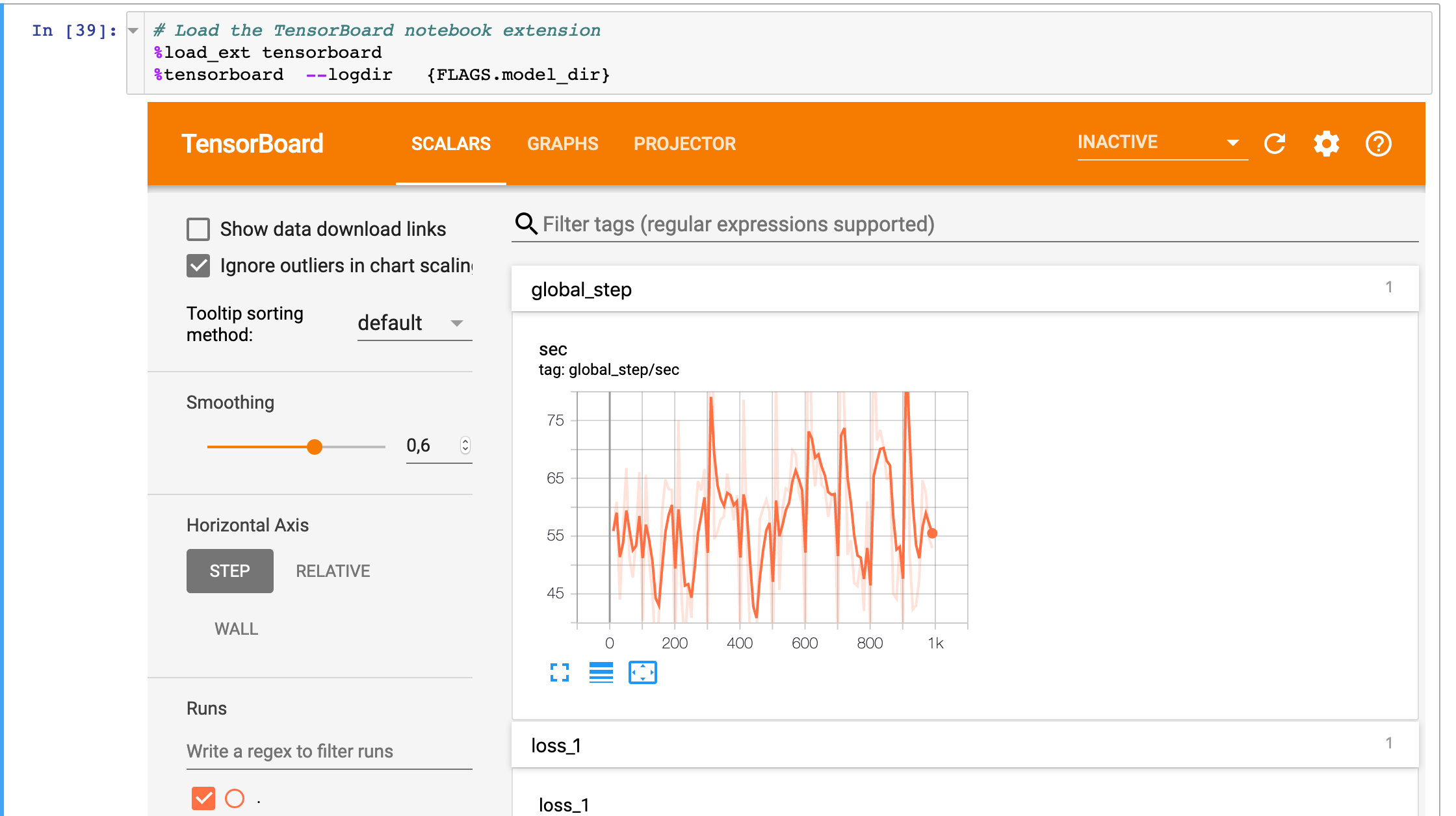Click the regex filter runs field
The width and height of the screenshot is (1456, 816).
coord(329,752)
